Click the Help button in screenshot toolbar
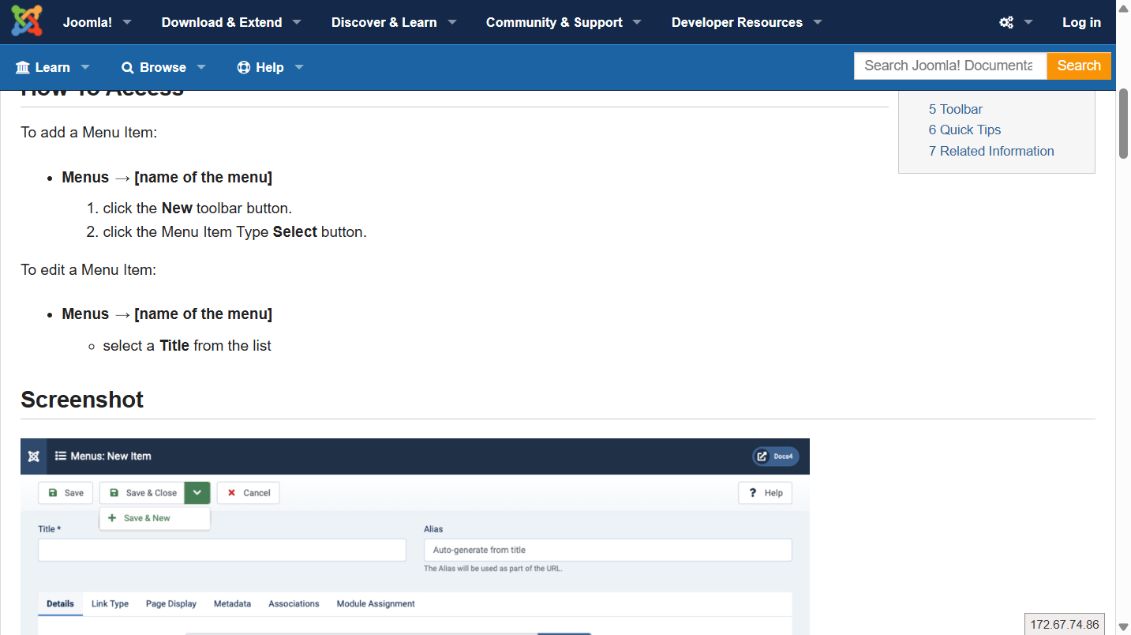 765,493
